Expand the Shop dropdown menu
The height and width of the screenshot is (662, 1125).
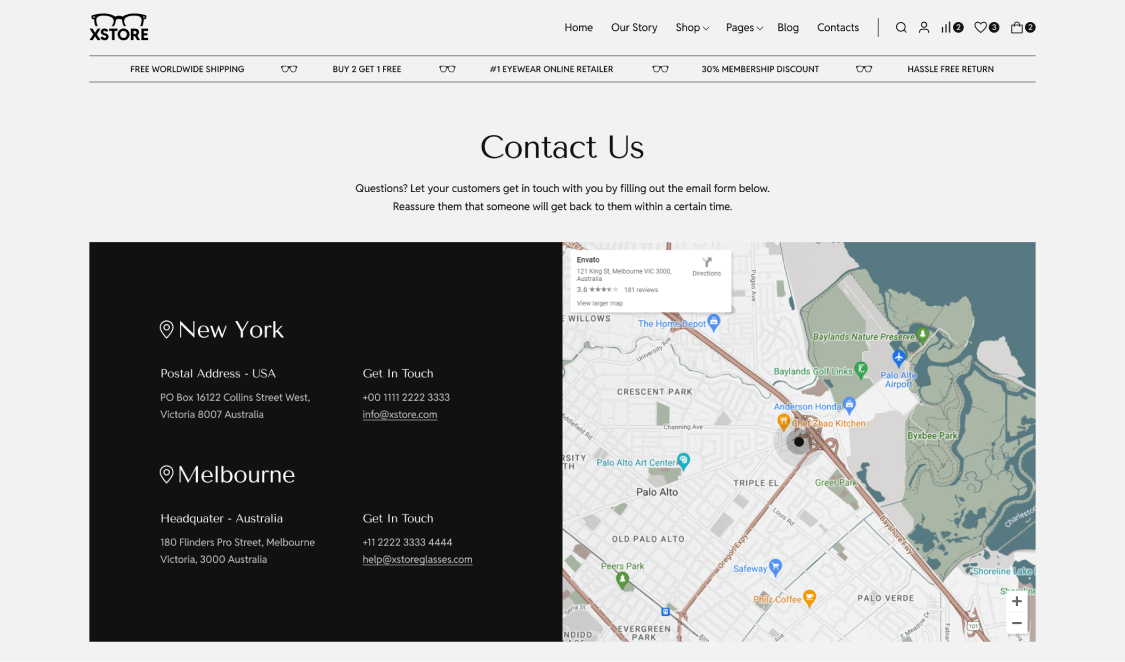click(691, 28)
